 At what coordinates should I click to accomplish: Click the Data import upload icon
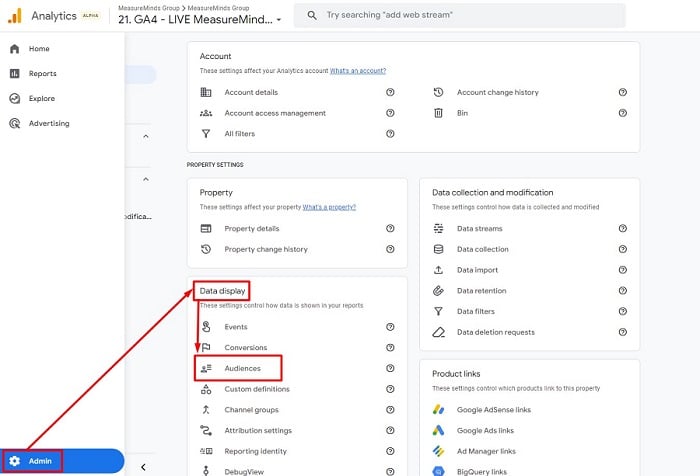pyautogui.click(x=438, y=270)
